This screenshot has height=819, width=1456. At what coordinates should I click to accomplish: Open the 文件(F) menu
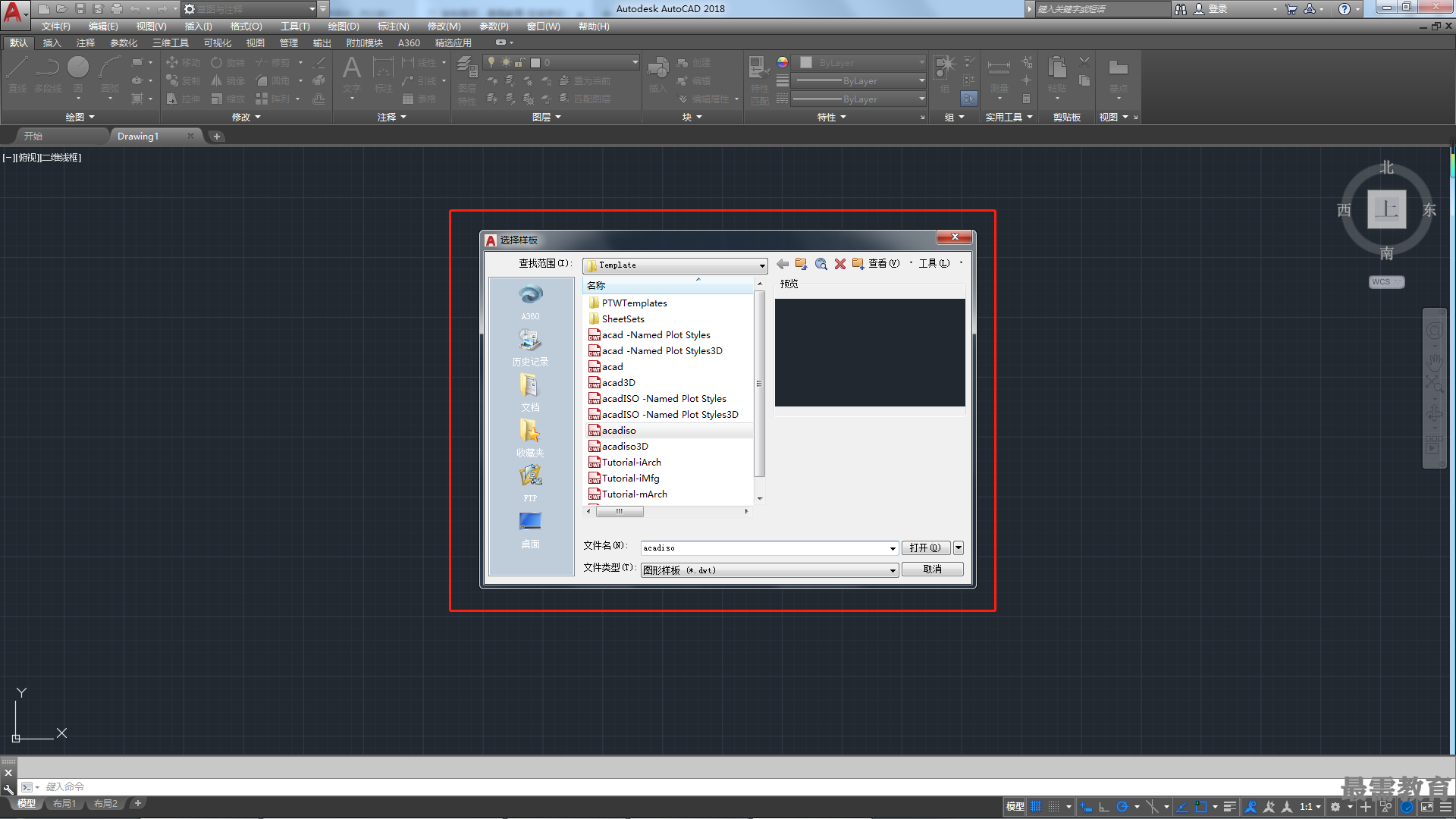click(x=55, y=27)
